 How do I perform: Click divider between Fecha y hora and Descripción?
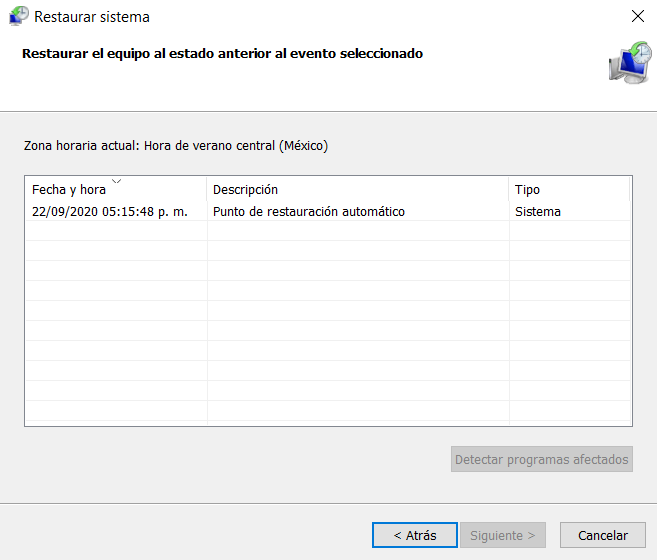click(x=207, y=190)
